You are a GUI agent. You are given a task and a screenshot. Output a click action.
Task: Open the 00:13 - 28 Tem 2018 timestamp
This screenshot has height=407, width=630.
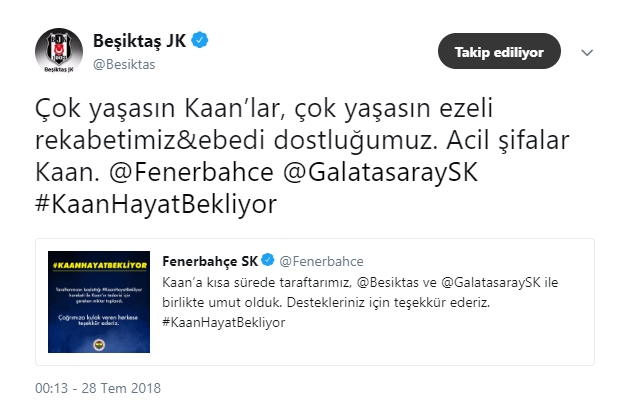pyautogui.click(x=98, y=388)
